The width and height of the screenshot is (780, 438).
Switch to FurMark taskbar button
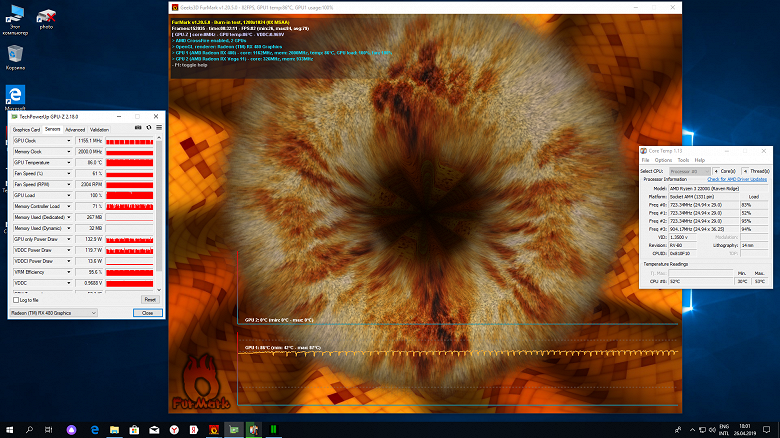(214, 430)
